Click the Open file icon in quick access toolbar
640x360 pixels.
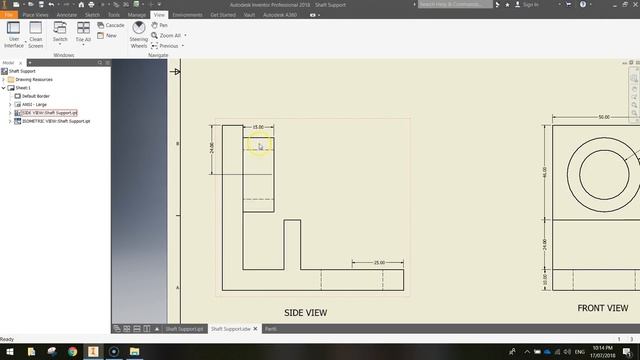31,4
